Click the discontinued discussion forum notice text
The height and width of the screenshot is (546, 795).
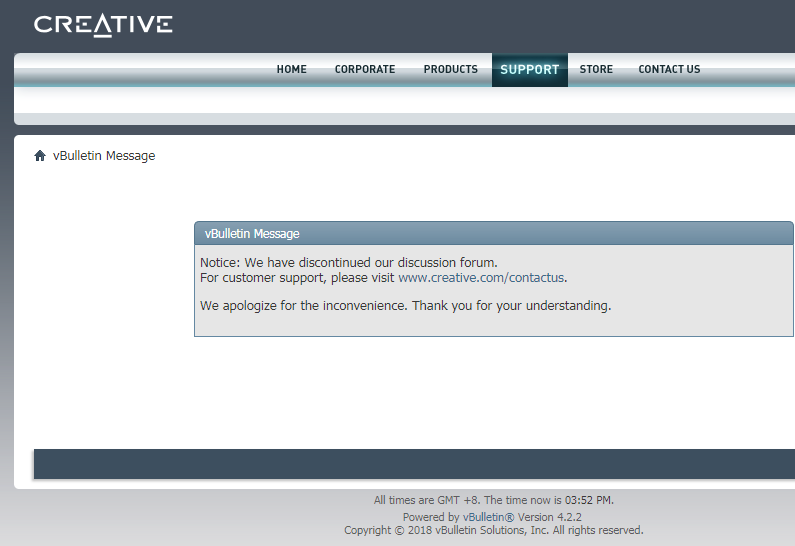tap(348, 263)
